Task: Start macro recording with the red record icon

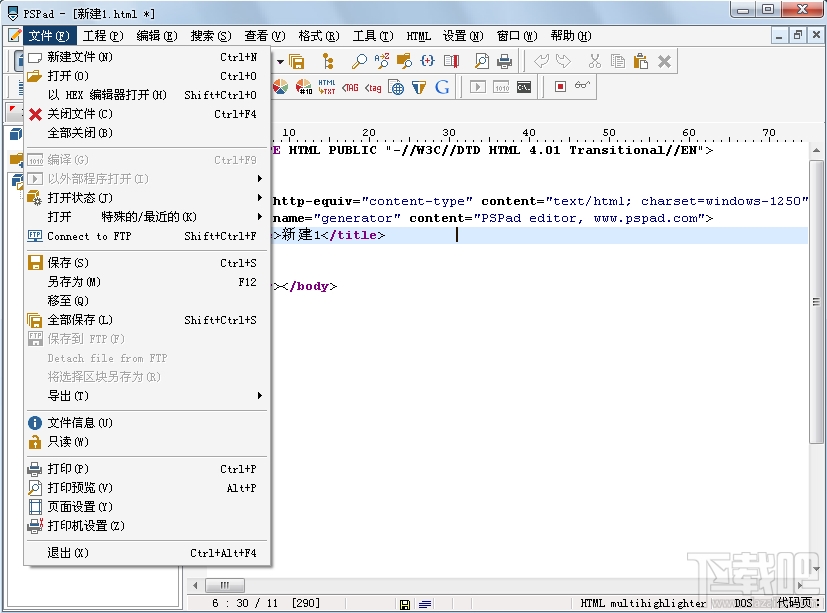Action: click(x=561, y=87)
